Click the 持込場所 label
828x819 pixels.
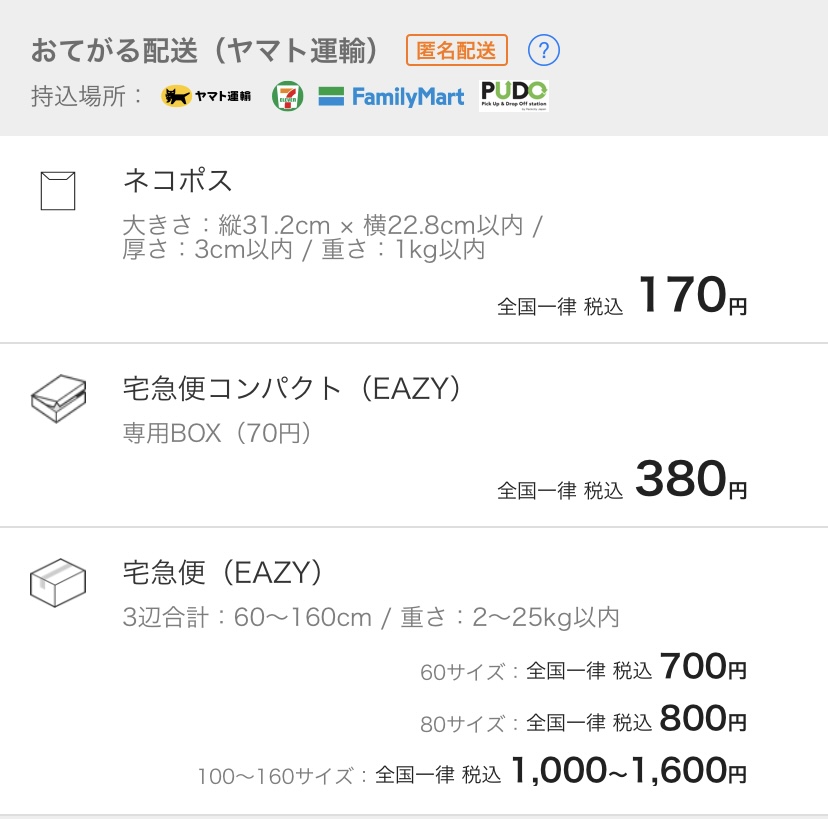pos(75,97)
